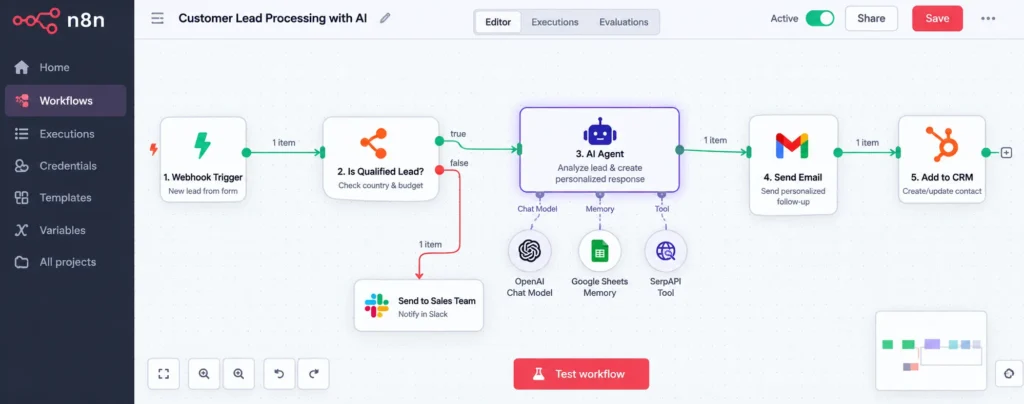1024x404 pixels.
Task: Click the minimap overview panel
Action: 931,351
